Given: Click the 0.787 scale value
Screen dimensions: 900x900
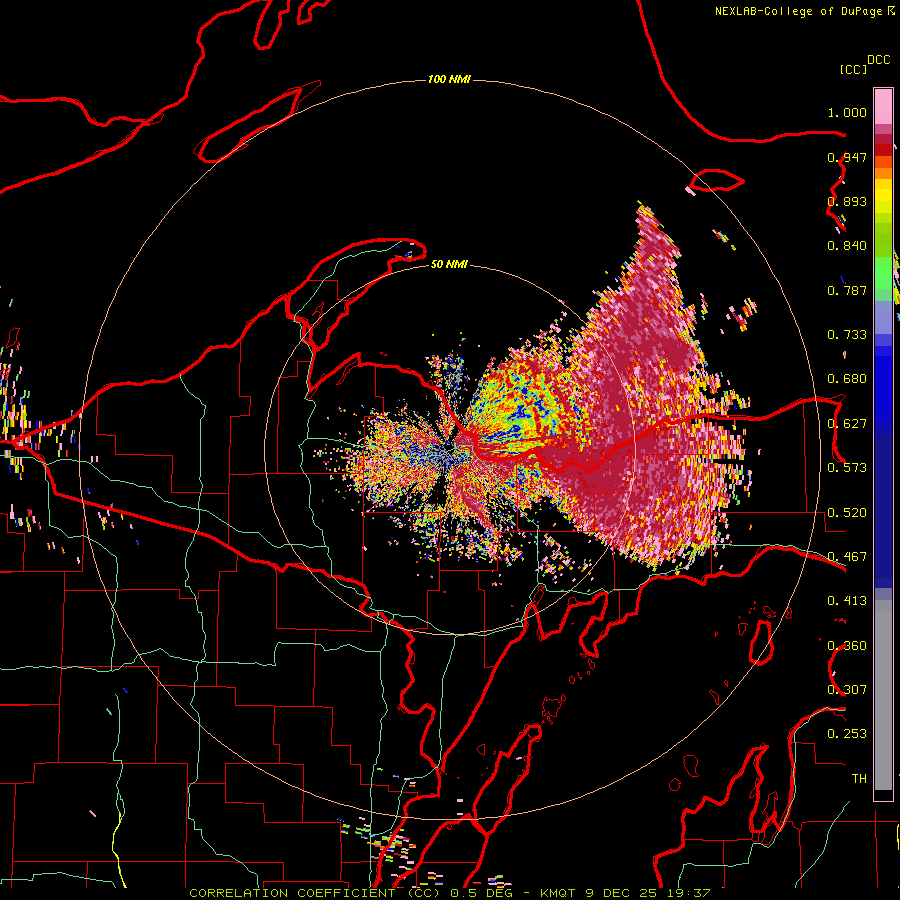Looking at the screenshot, I should click(847, 290).
